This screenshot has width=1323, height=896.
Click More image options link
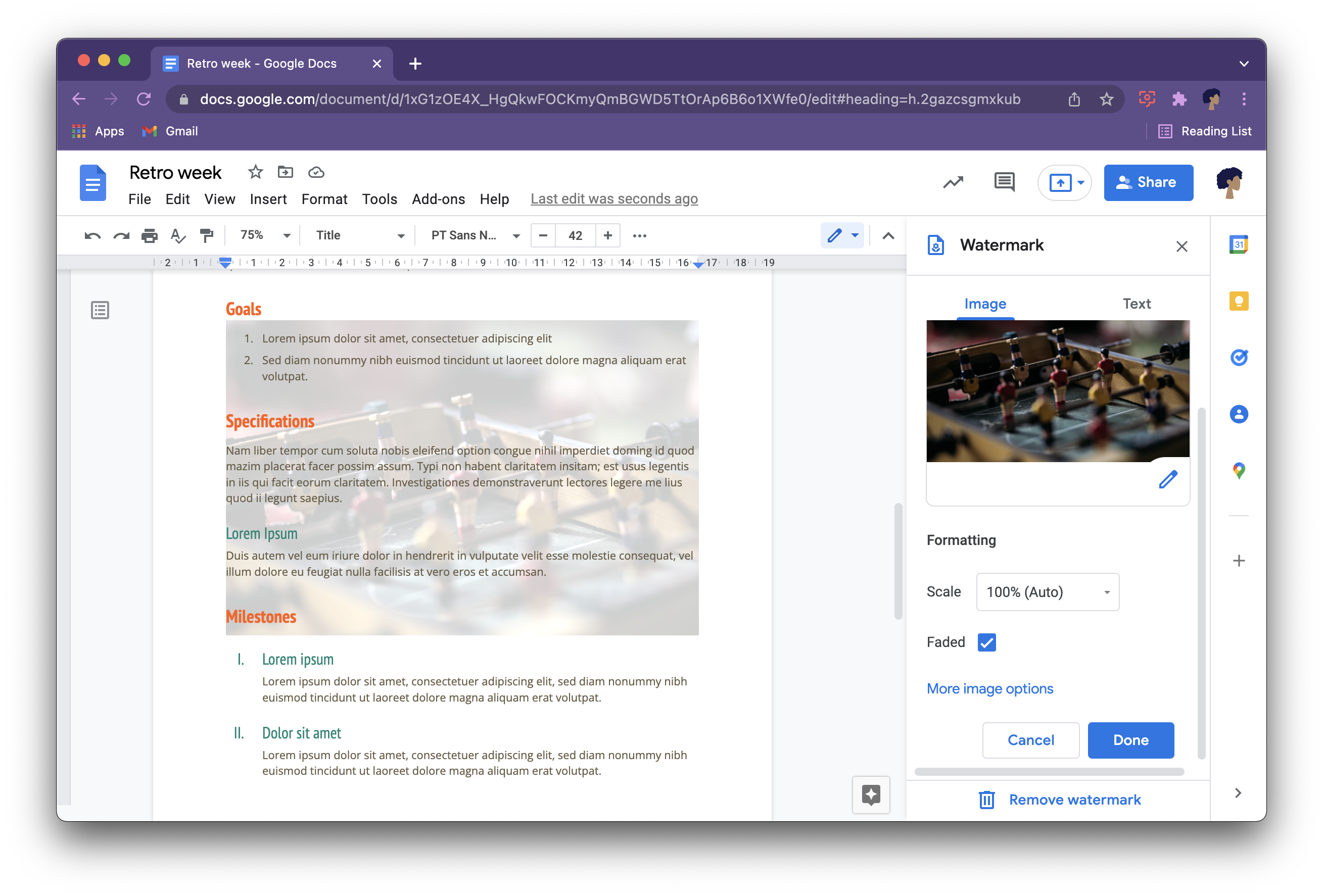click(x=990, y=688)
